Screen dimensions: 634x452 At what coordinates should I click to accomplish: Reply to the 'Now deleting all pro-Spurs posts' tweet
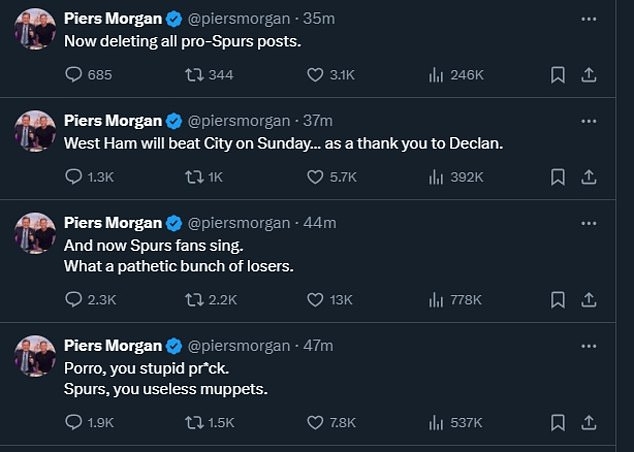coord(73,74)
